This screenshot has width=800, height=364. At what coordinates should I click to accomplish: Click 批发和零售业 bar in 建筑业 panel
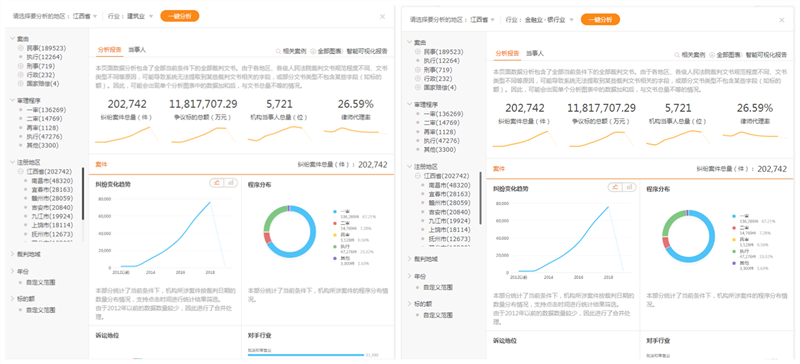[x=305, y=355]
